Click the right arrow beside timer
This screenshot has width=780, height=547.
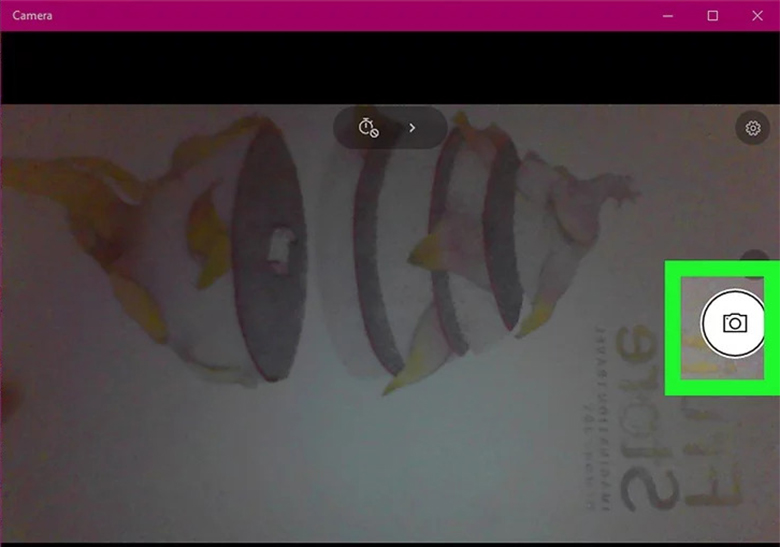[x=412, y=128]
